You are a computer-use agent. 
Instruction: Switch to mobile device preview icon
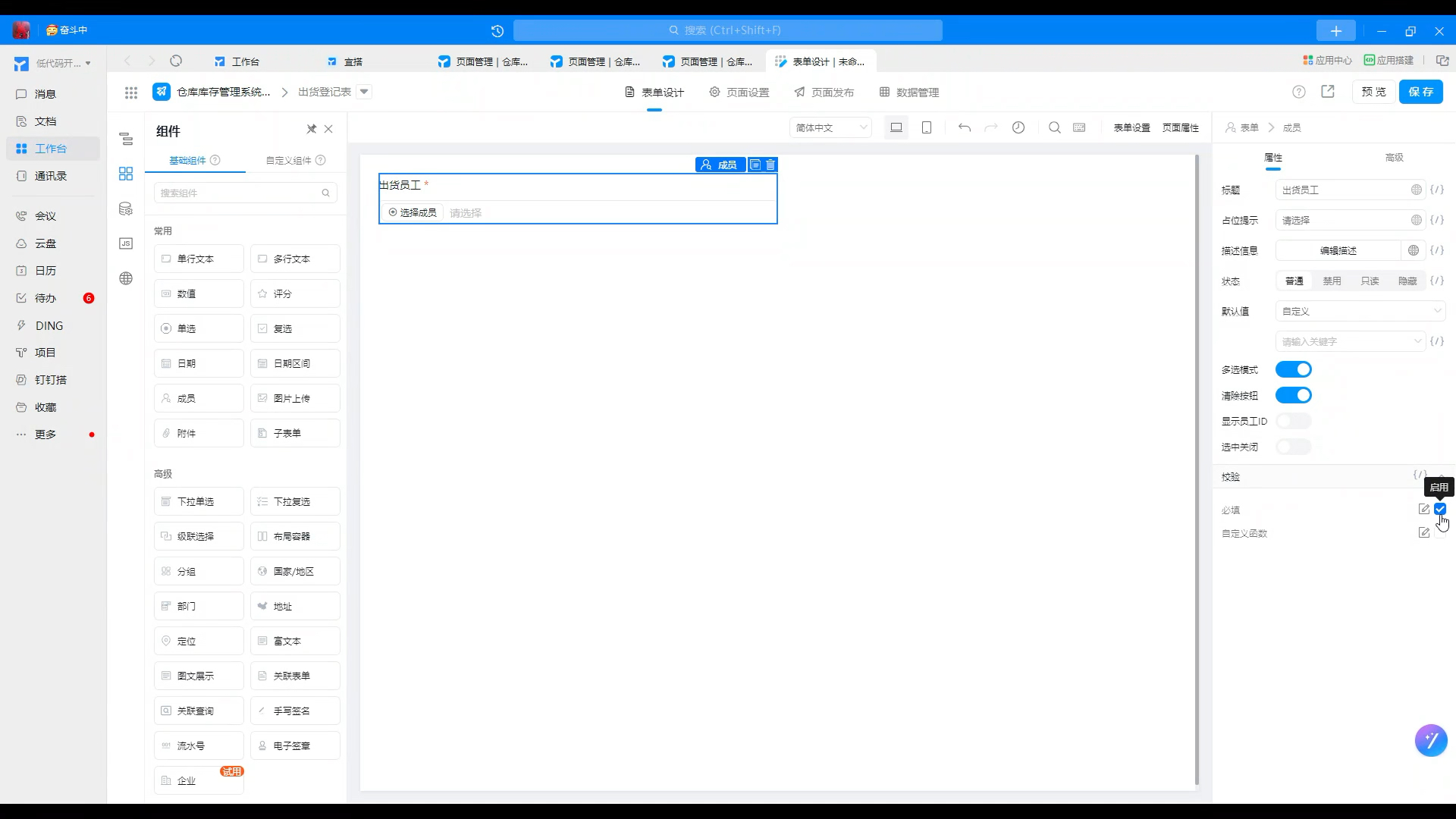click(x=927, y=127)
